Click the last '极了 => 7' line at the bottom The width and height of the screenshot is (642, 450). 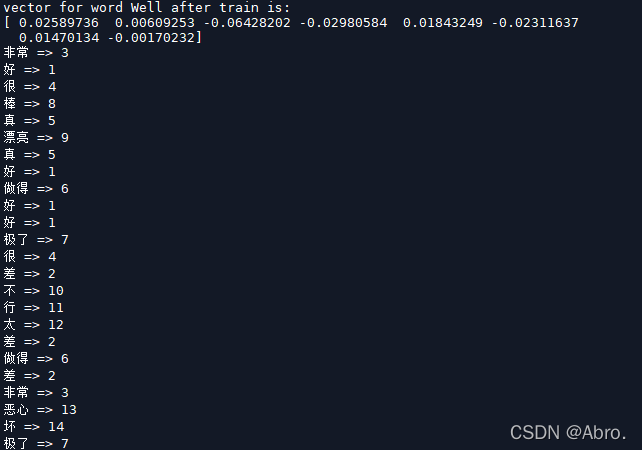(x=36, y=443)
